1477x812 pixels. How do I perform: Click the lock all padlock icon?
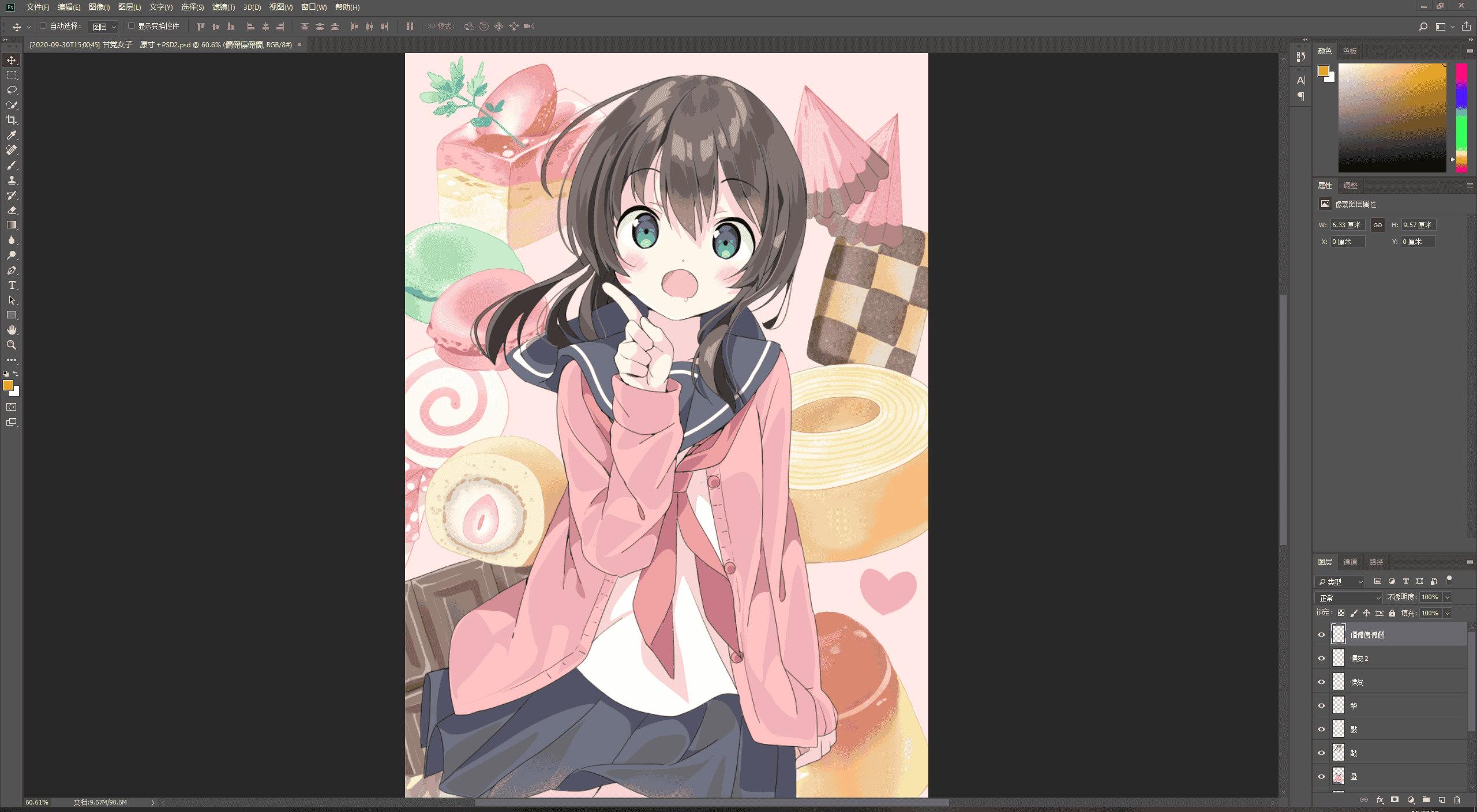click(x=1392, y=613)
